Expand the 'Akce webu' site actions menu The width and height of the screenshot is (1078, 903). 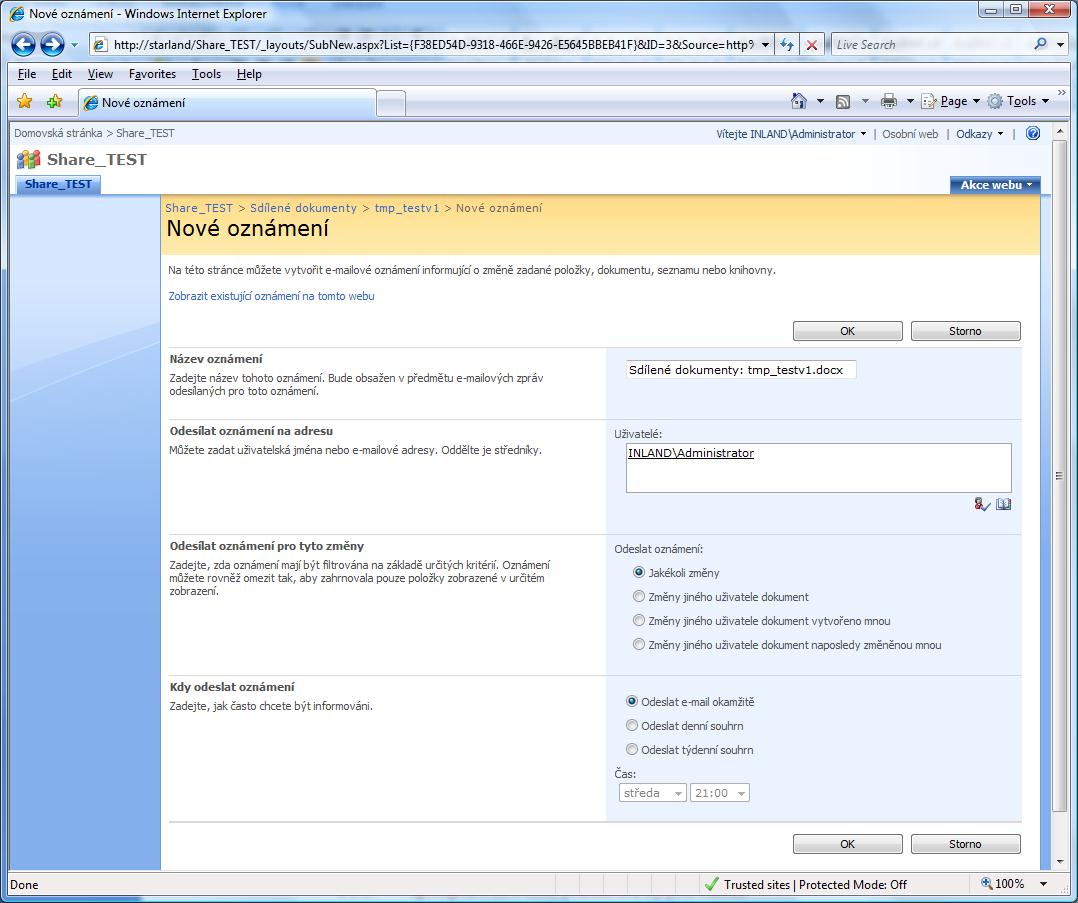[x=995, y=185]
